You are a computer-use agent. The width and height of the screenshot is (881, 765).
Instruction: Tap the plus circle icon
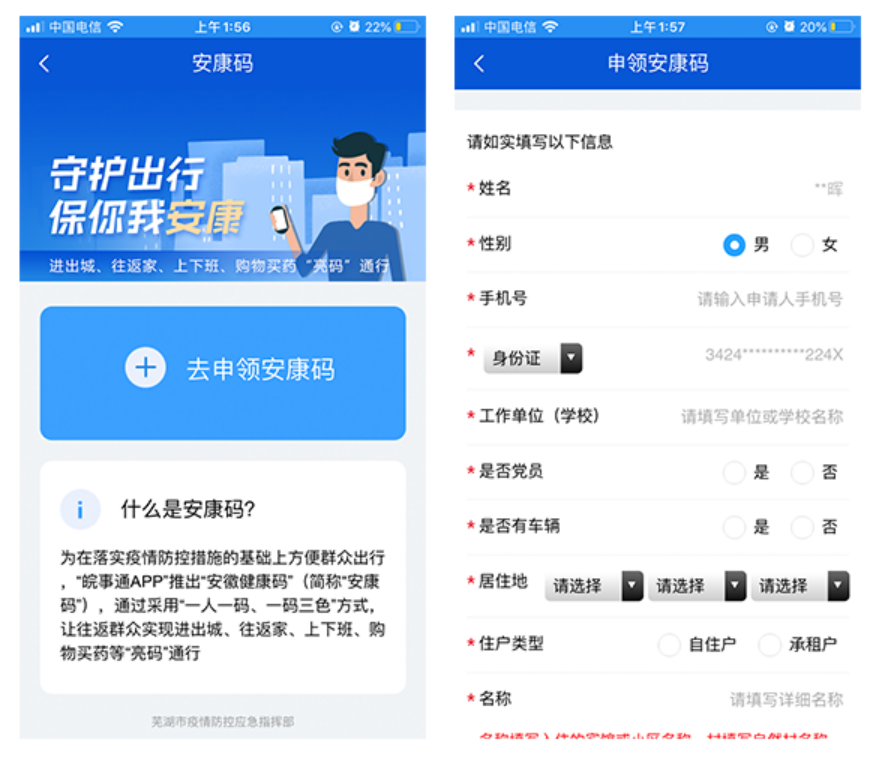(x=145, y=368)
